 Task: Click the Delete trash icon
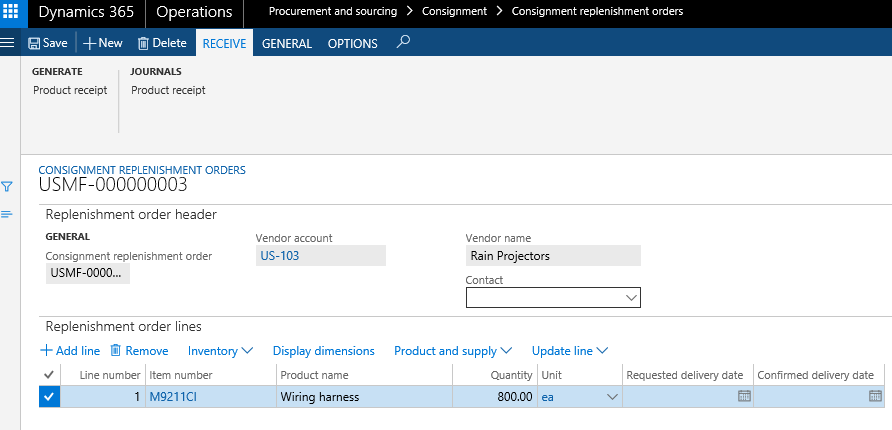(x=143, y=43)
